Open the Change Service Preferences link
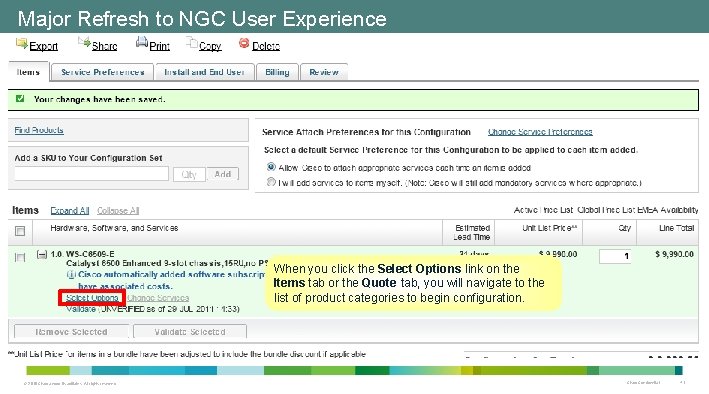Viewport: 709px width, 394px height. tap(540, 132)
